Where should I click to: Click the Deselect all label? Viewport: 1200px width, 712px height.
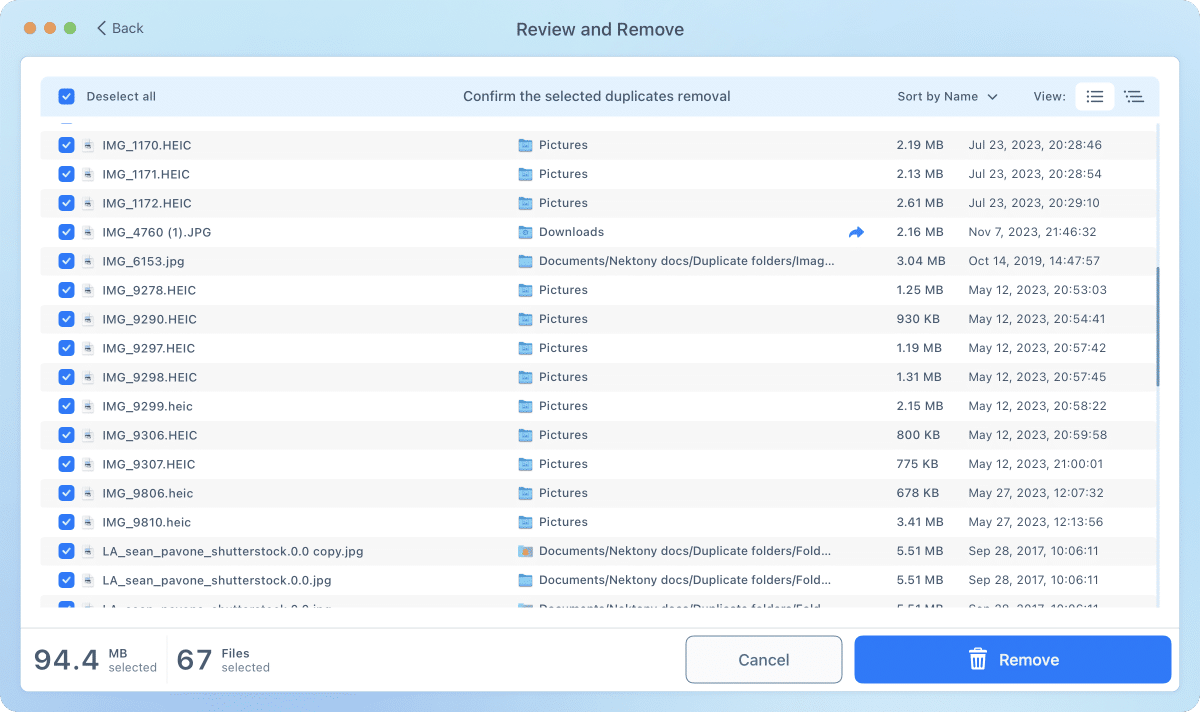coord(121,97)
